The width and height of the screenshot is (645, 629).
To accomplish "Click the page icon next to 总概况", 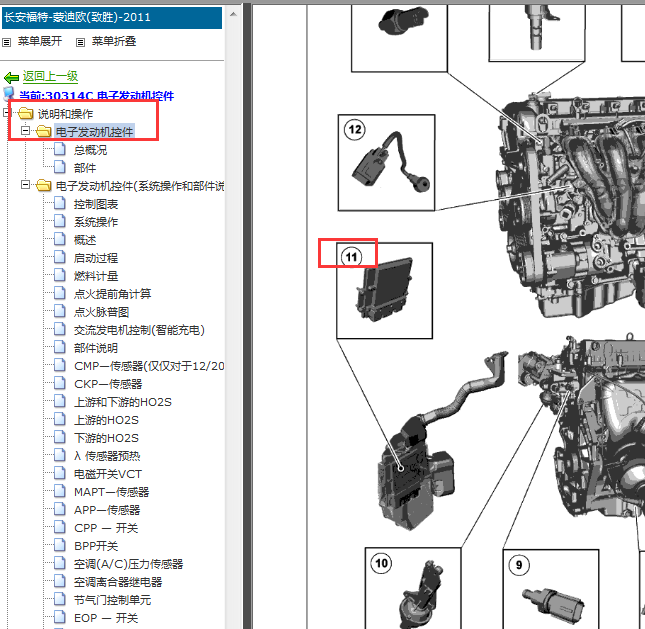I will [60, 149].
